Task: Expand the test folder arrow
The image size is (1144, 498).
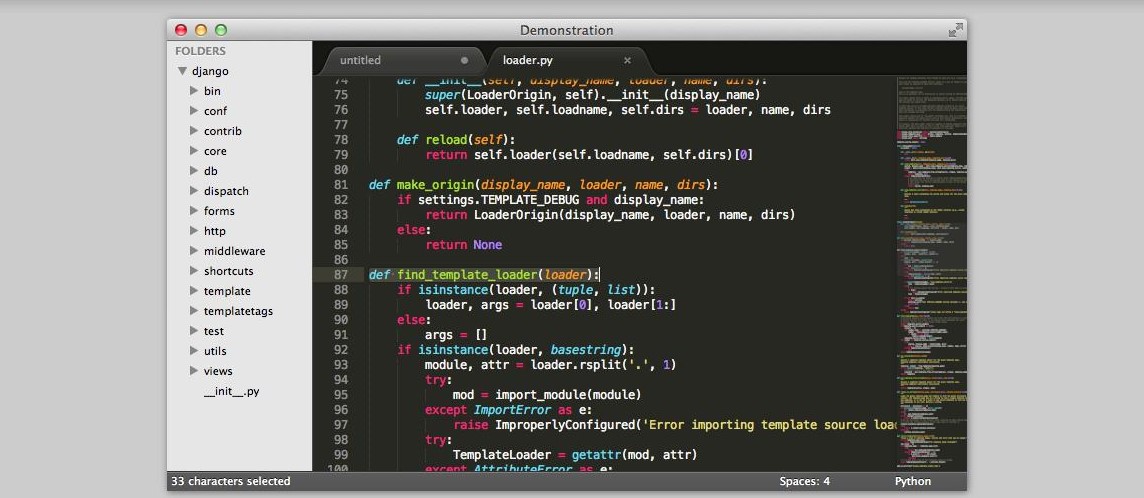Action: [x=194, y=330]
